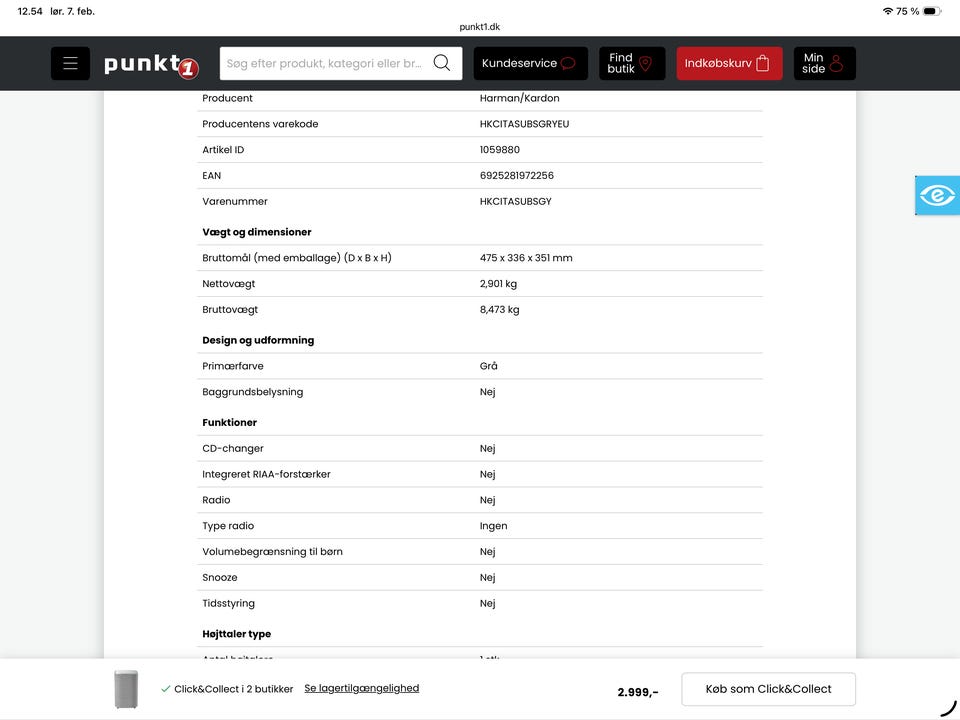Click the Snooze label
Screen dimensions: 960x720
(x=220, y=577)
